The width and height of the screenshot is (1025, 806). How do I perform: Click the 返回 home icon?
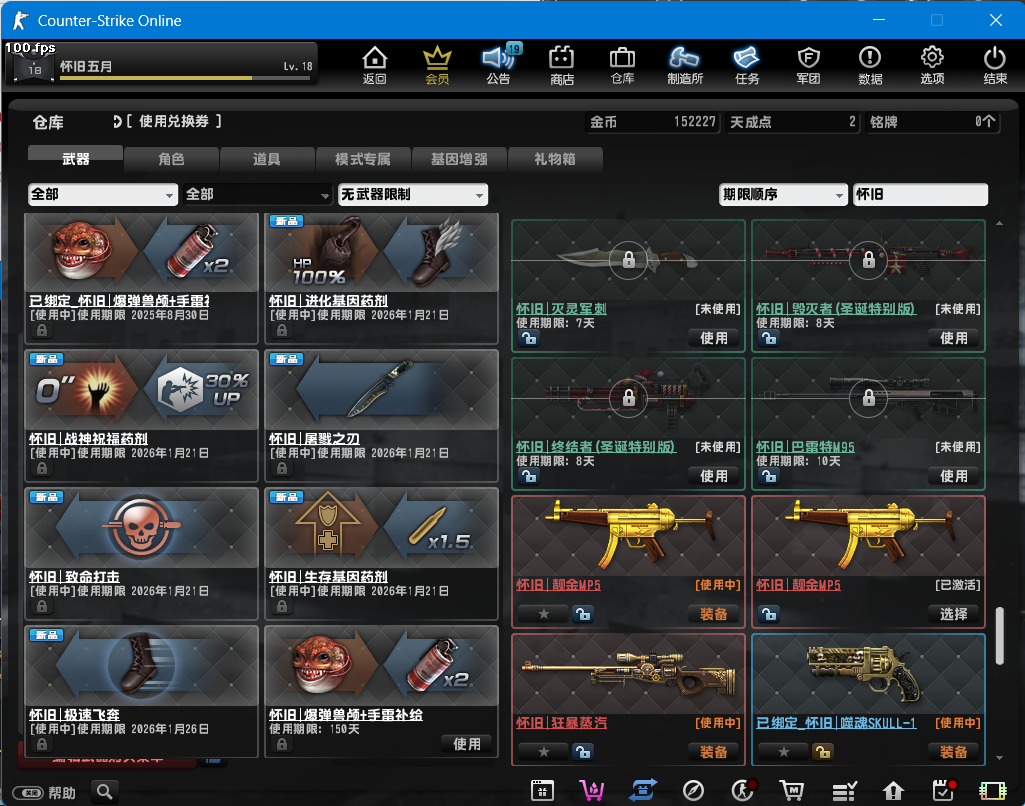pyautogui.click(x=375, y=65)
